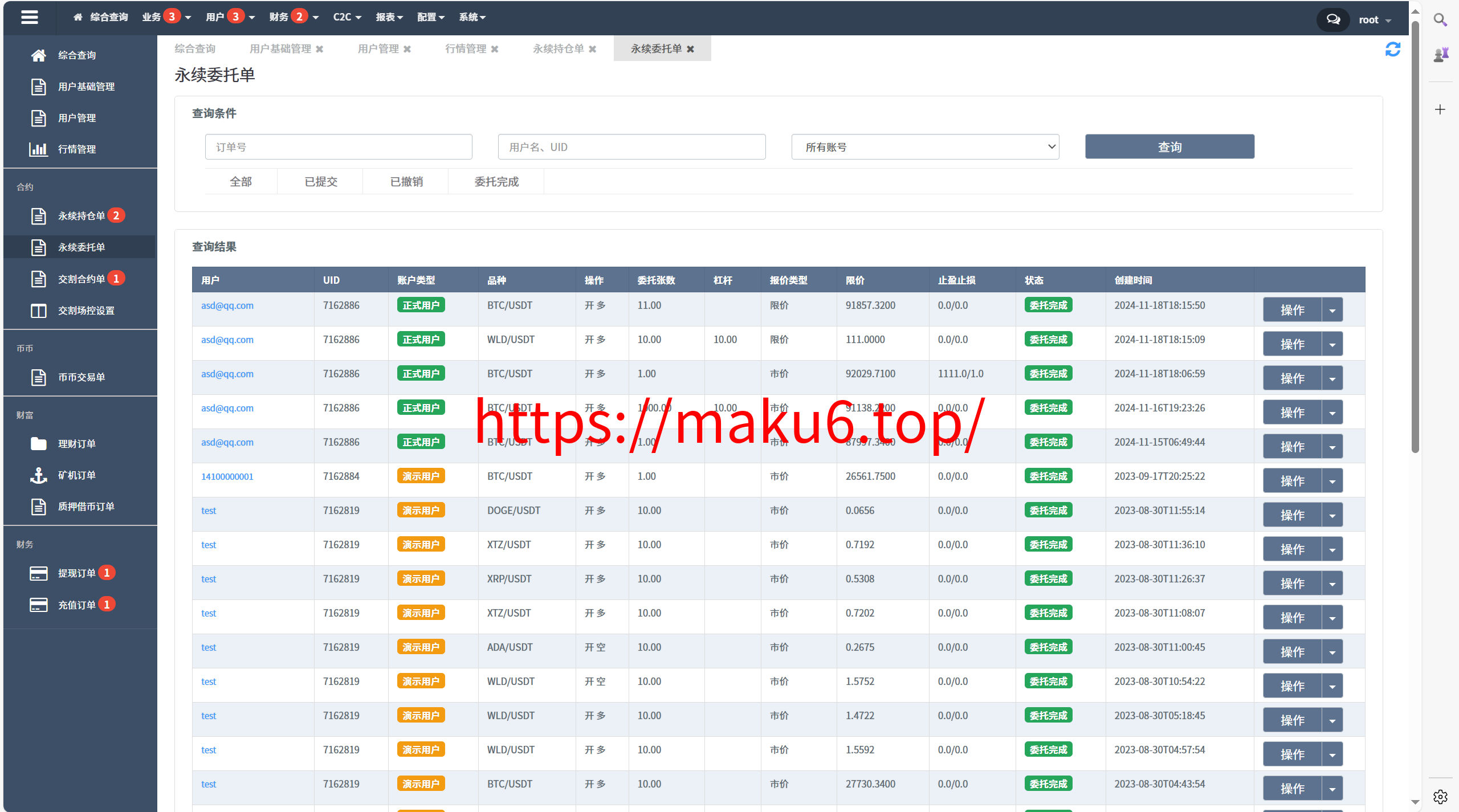Expand the 用户 top menu
Viewport: 1459px width, 812px height.
pos(230,17)
